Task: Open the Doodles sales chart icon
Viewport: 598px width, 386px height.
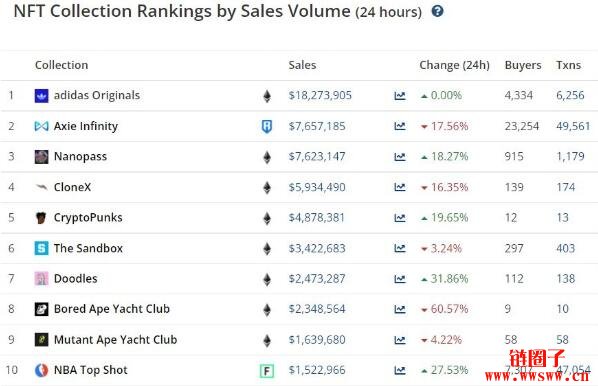Action: coord(400,279)
